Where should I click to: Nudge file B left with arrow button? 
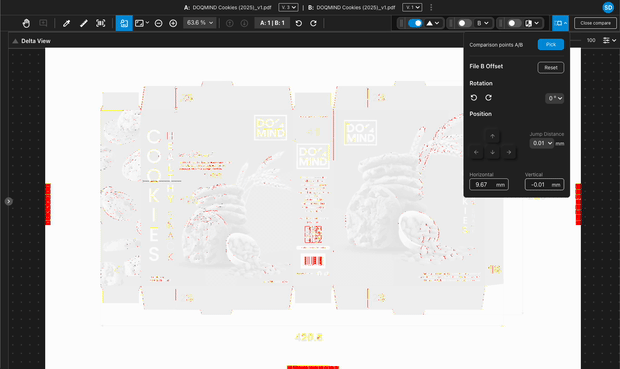click(x=476, y=152)
